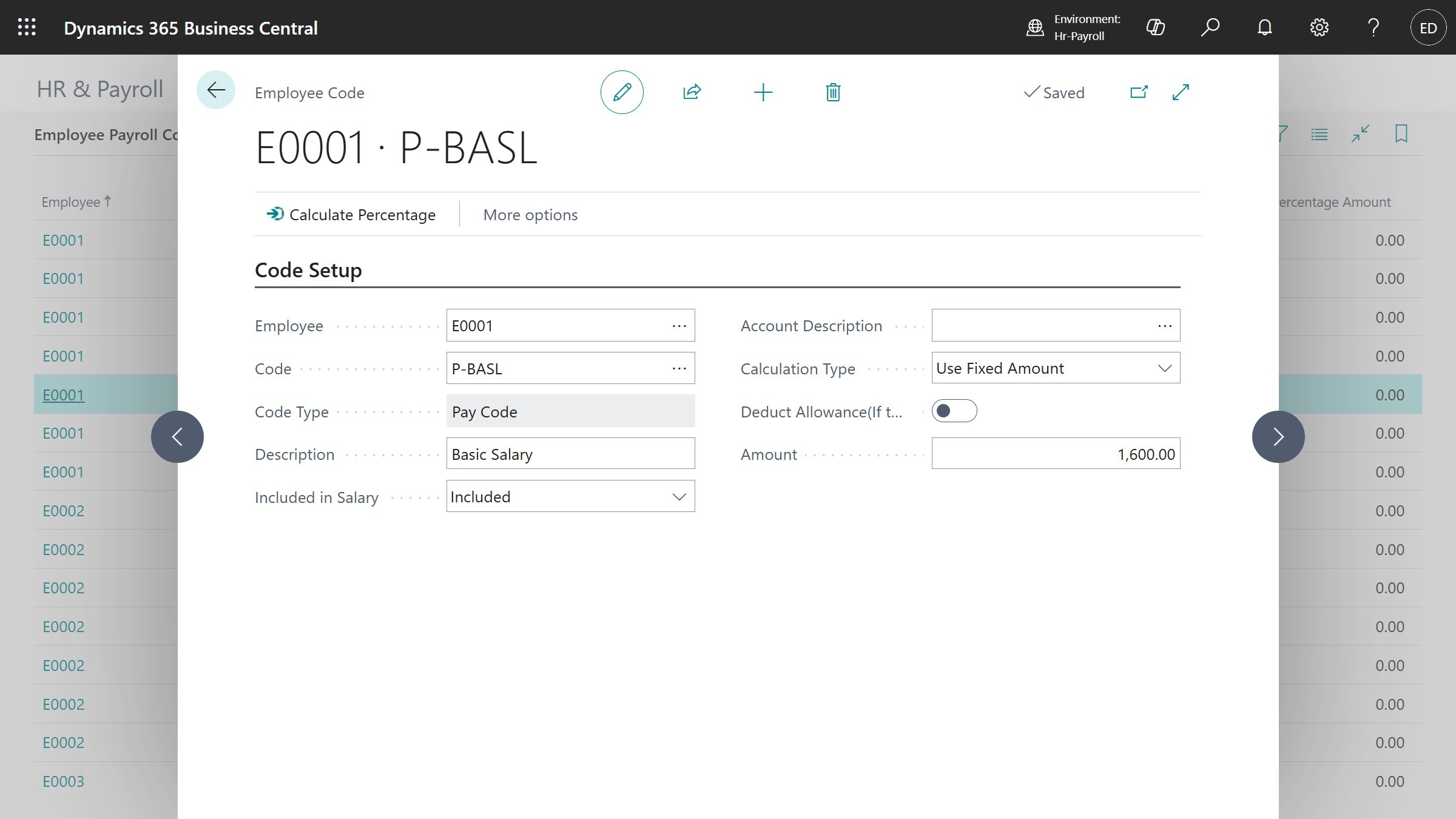The width and height of the screenshot is (1456, 819).
Task: Toggle the Deduct Allowance switch
Action: 954,411
